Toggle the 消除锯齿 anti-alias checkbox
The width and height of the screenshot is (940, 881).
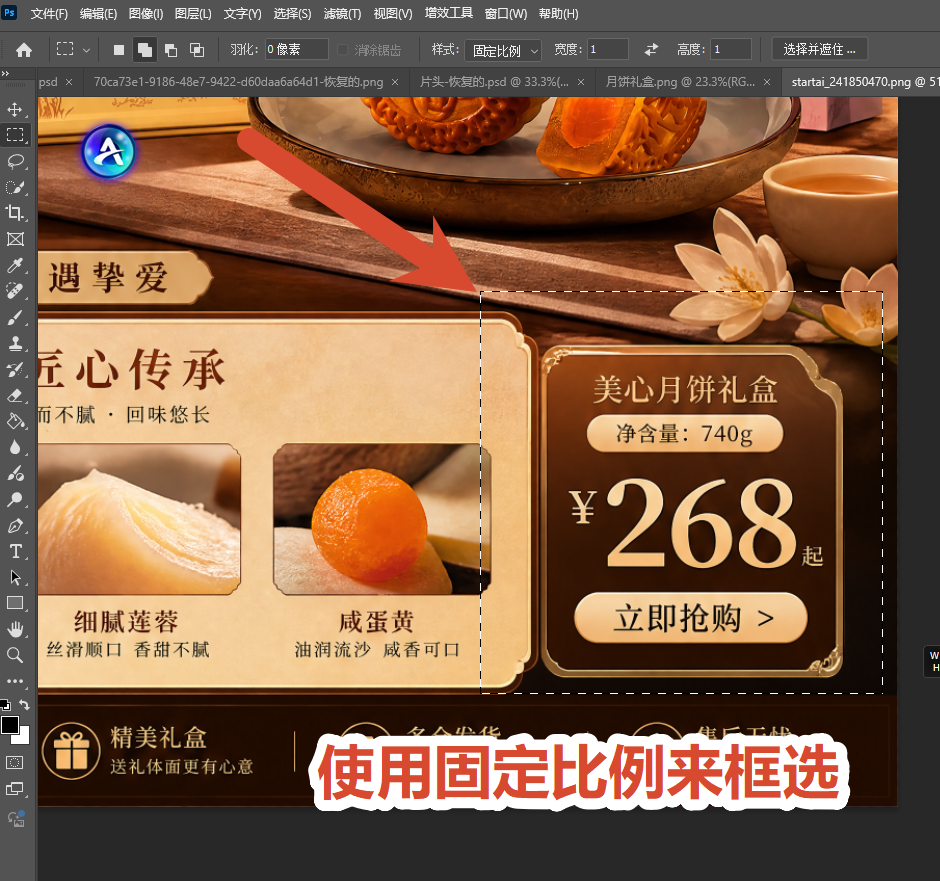pyautogui.click(x=342, y=50)
